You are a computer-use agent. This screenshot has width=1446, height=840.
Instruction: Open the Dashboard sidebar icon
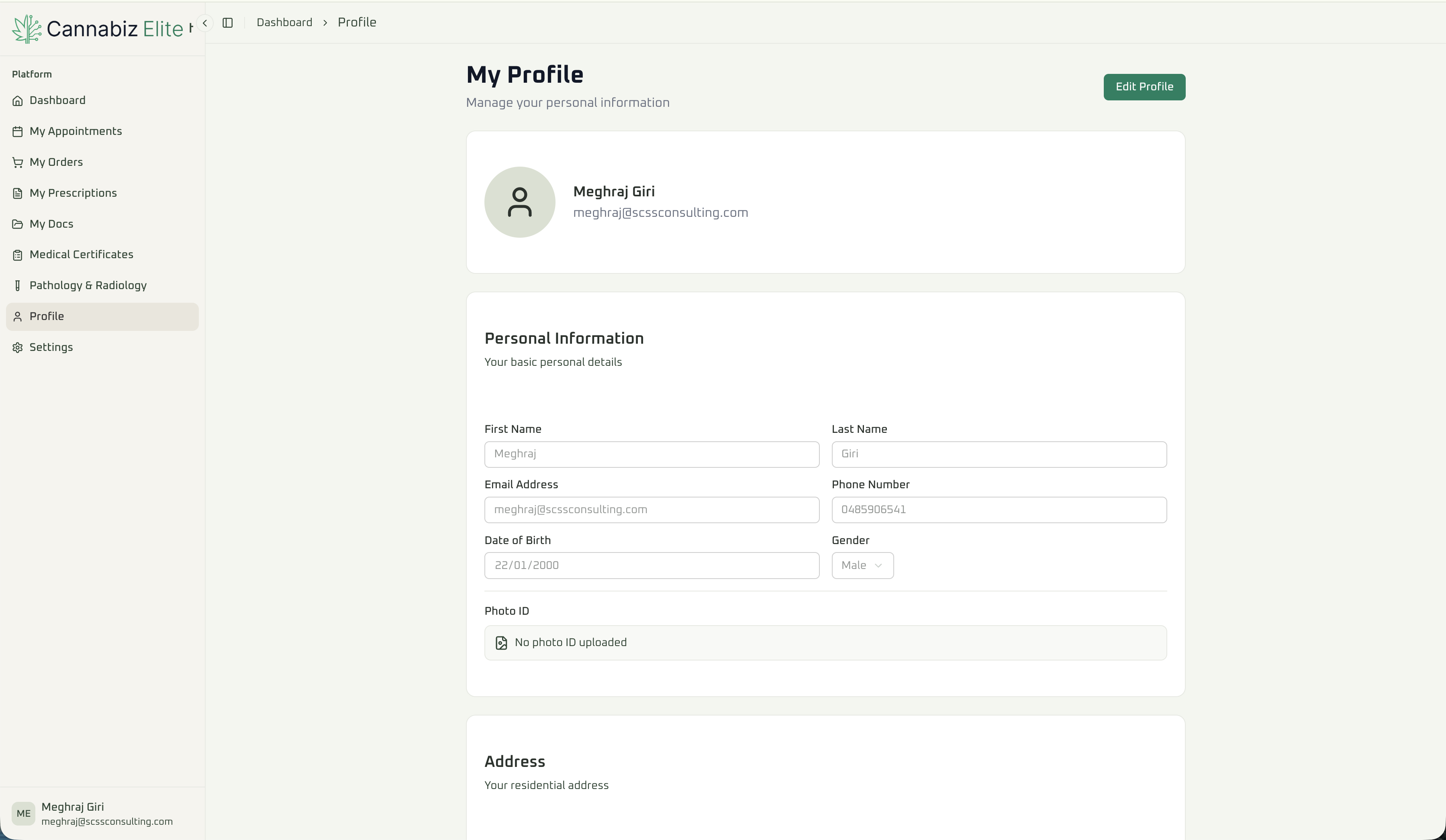pyautogui.click(x=18, y=100)
